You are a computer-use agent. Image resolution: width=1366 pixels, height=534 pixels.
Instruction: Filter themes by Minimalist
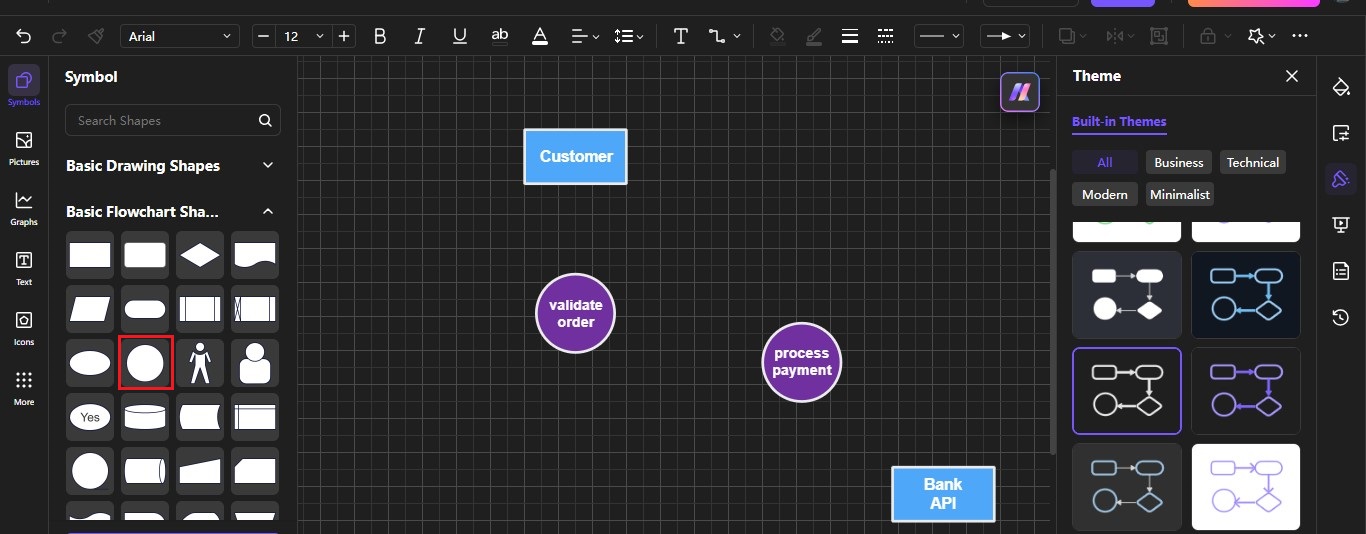tap(1180, 194)
